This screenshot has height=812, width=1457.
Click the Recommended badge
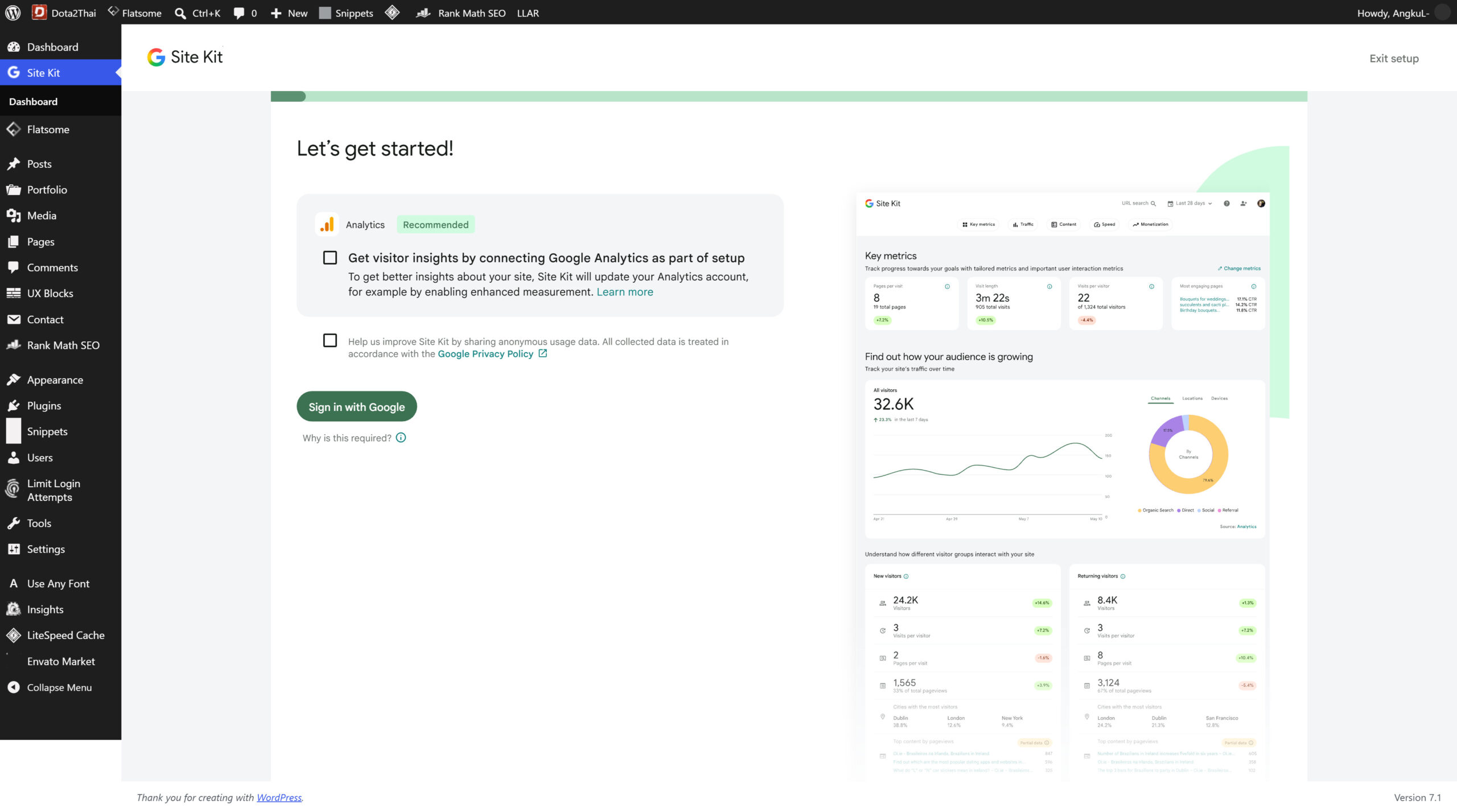click(436, 224)
